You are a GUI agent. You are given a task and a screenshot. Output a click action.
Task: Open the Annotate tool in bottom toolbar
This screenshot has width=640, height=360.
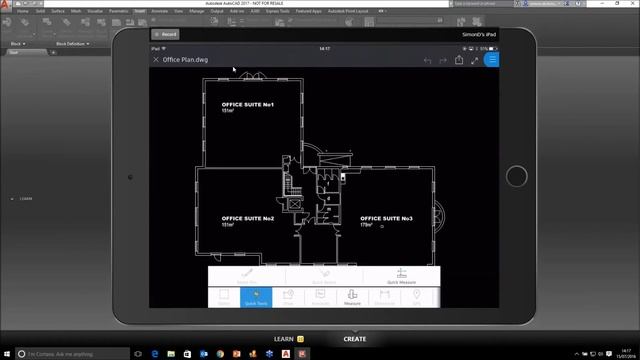pyautogui.click(x=320, y=298)
